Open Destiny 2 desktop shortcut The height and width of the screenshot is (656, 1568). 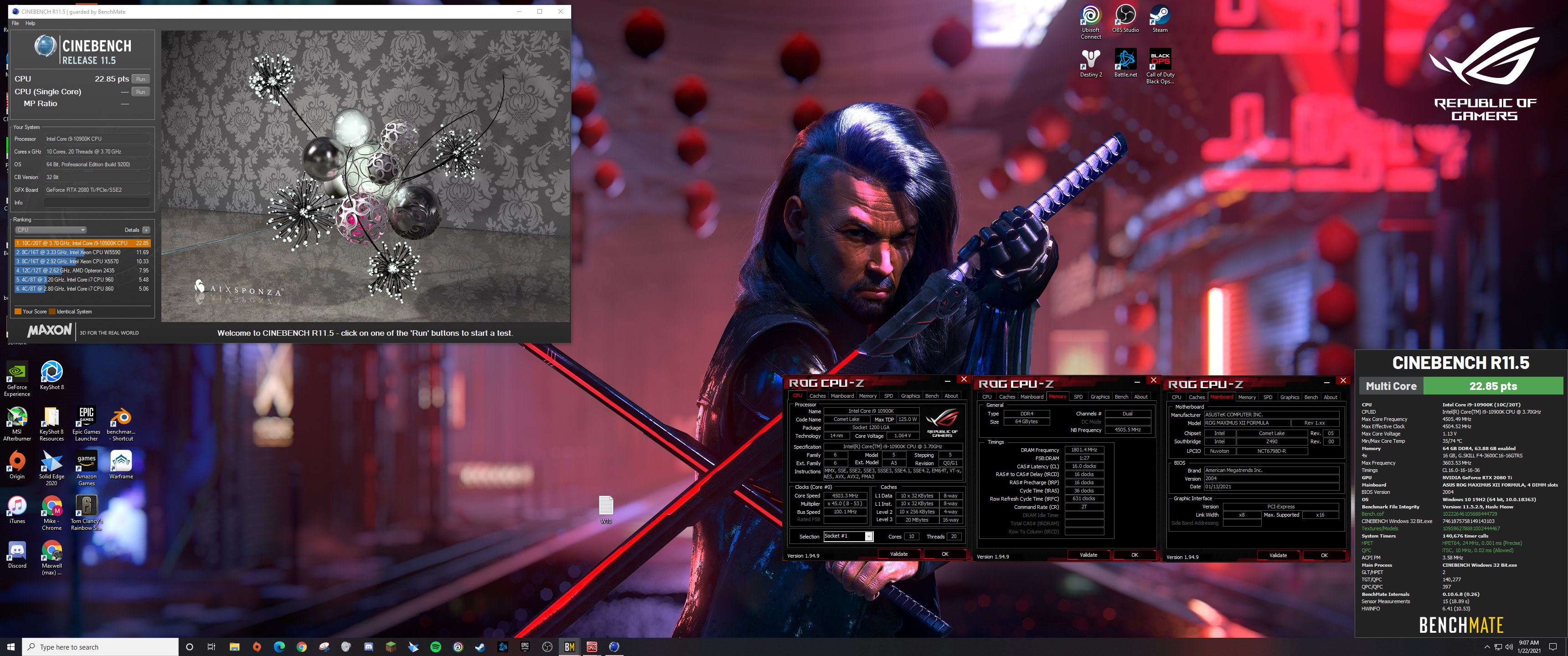coord(1090,63)
